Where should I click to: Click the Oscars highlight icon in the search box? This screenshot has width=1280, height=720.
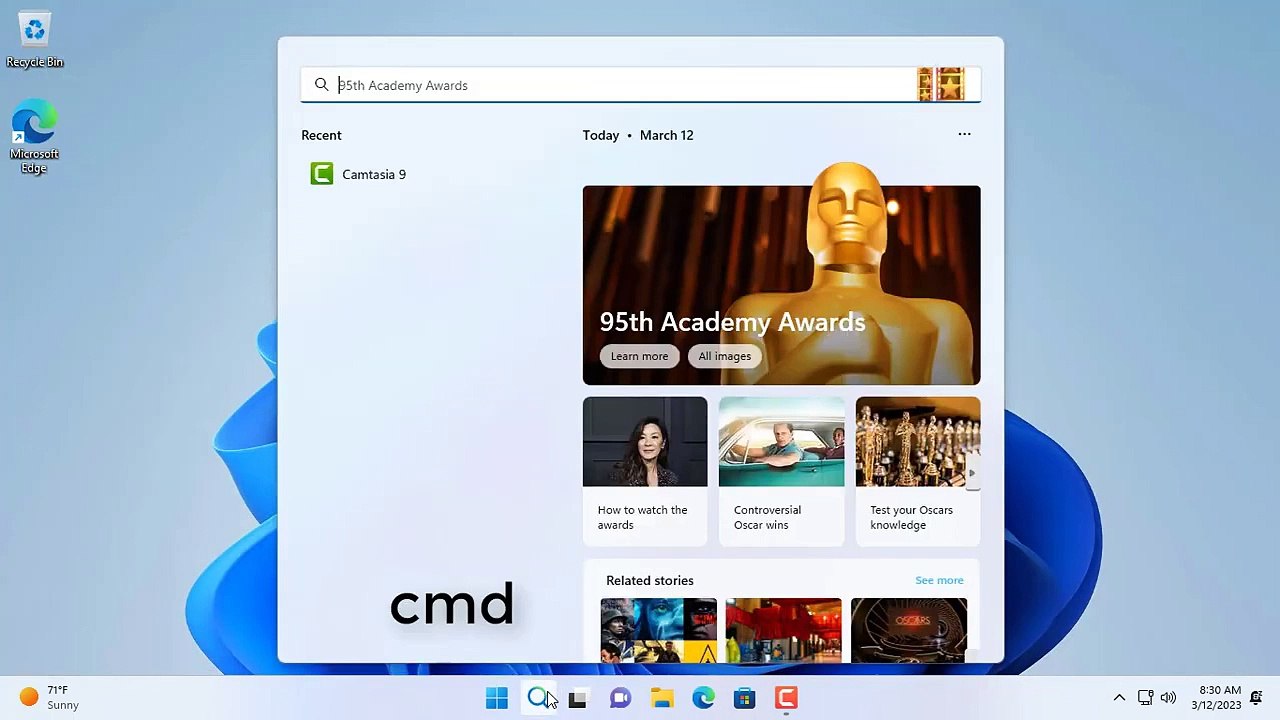point(941,85)
